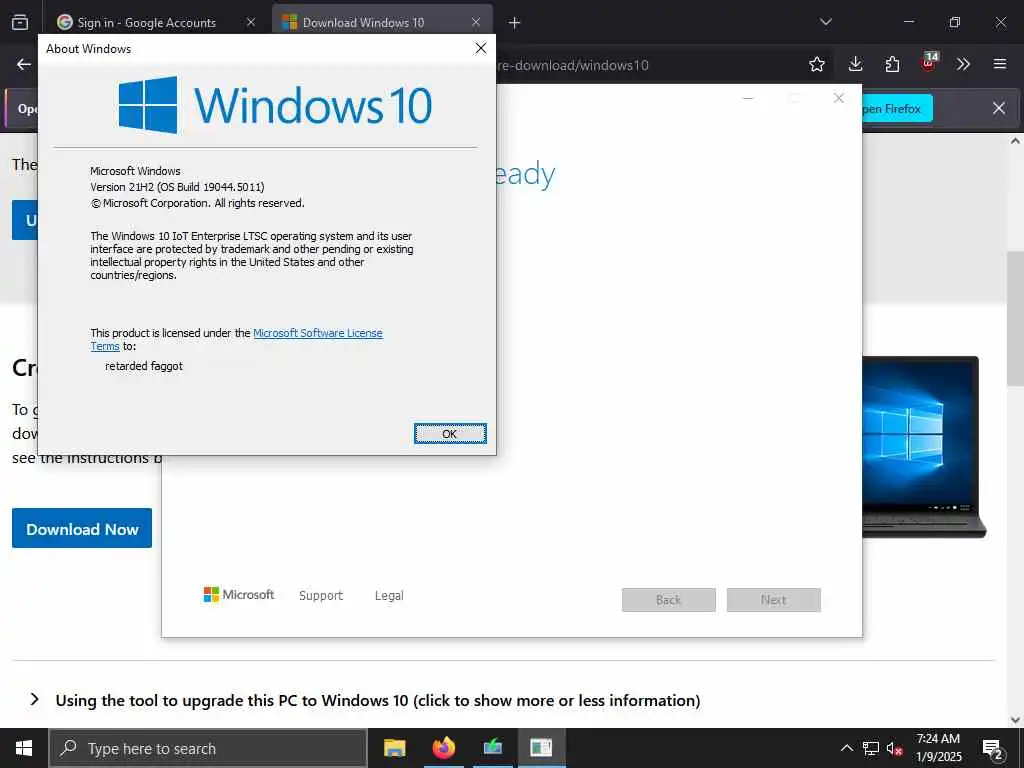Open the clock showing 7:24 AM

[938, 748]
